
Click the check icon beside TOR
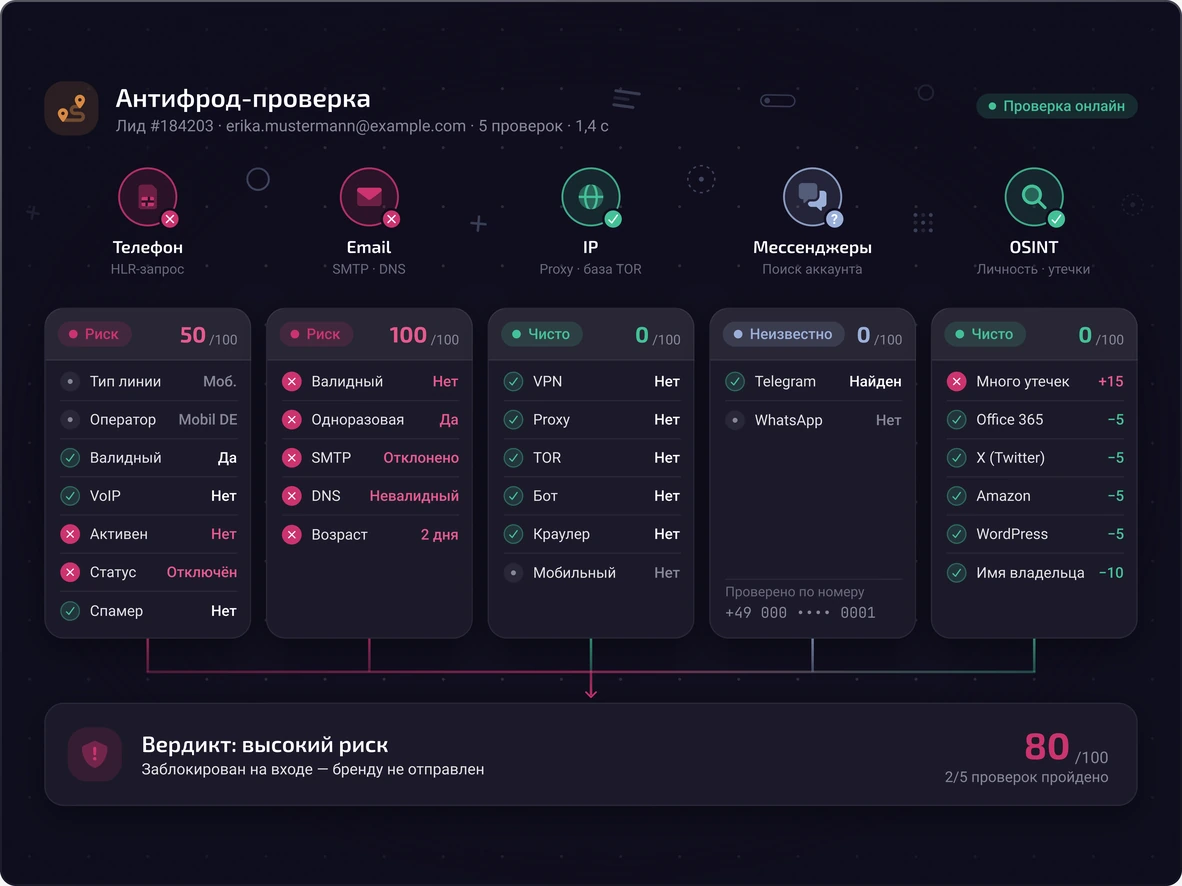[513, 458]
